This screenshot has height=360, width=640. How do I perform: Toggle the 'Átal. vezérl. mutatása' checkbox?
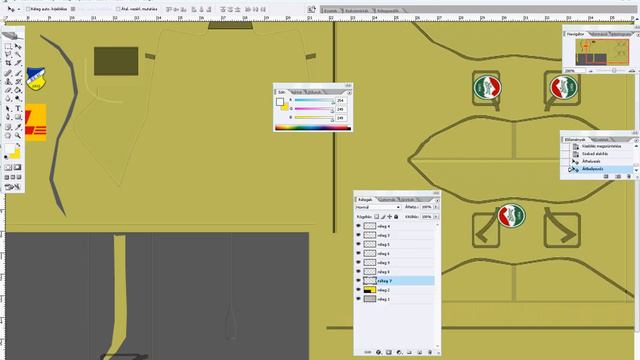[118, 9]
